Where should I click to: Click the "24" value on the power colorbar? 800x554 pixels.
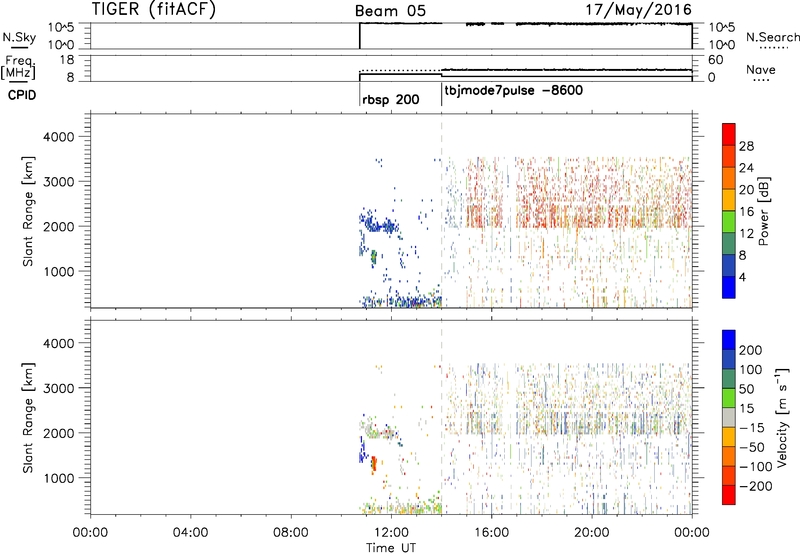(746, 168)
